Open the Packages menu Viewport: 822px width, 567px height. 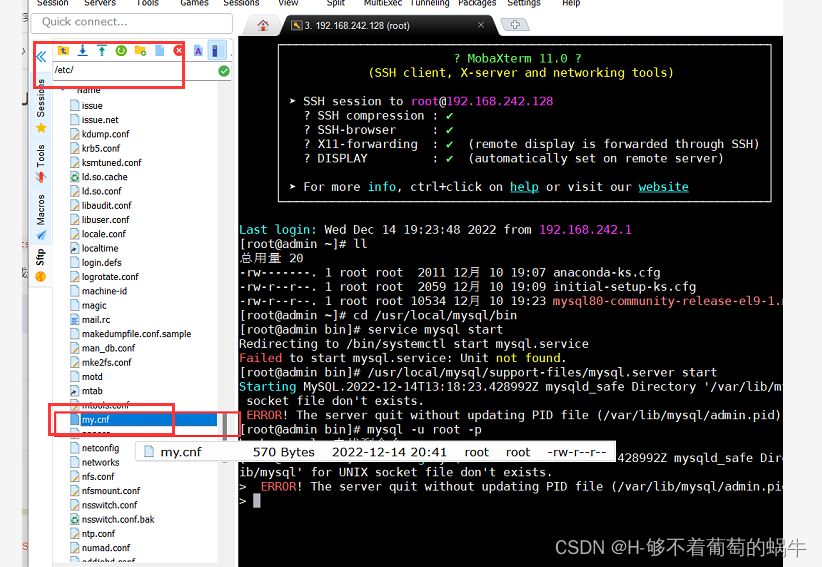click(477, 3)
